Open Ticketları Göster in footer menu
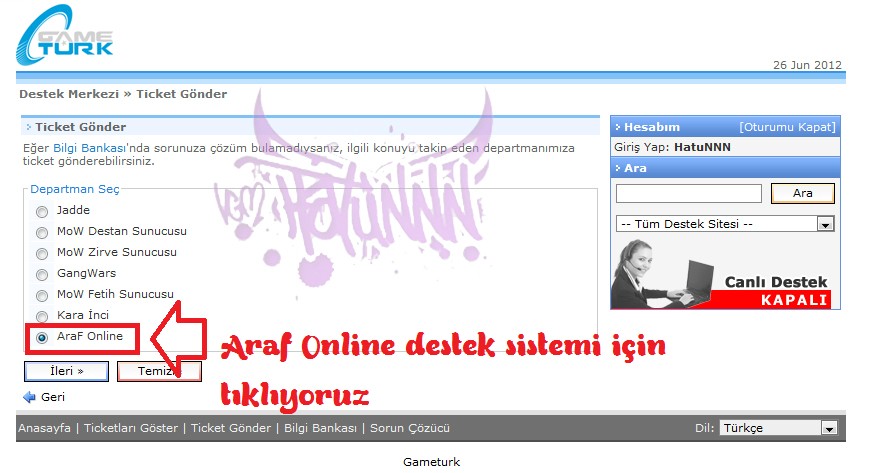873x473 pixels. pos(131,428)
